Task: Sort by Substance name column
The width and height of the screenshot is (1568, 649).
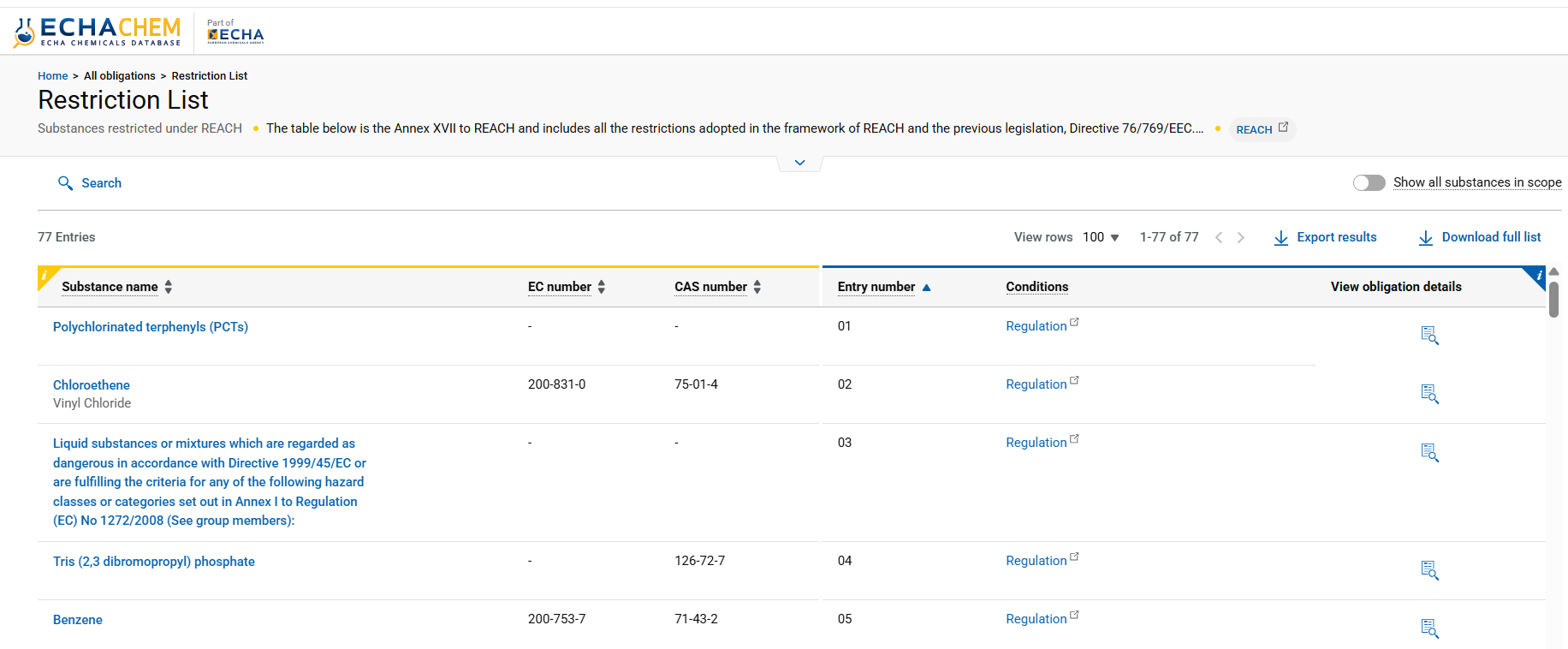Action: point(110,287)
